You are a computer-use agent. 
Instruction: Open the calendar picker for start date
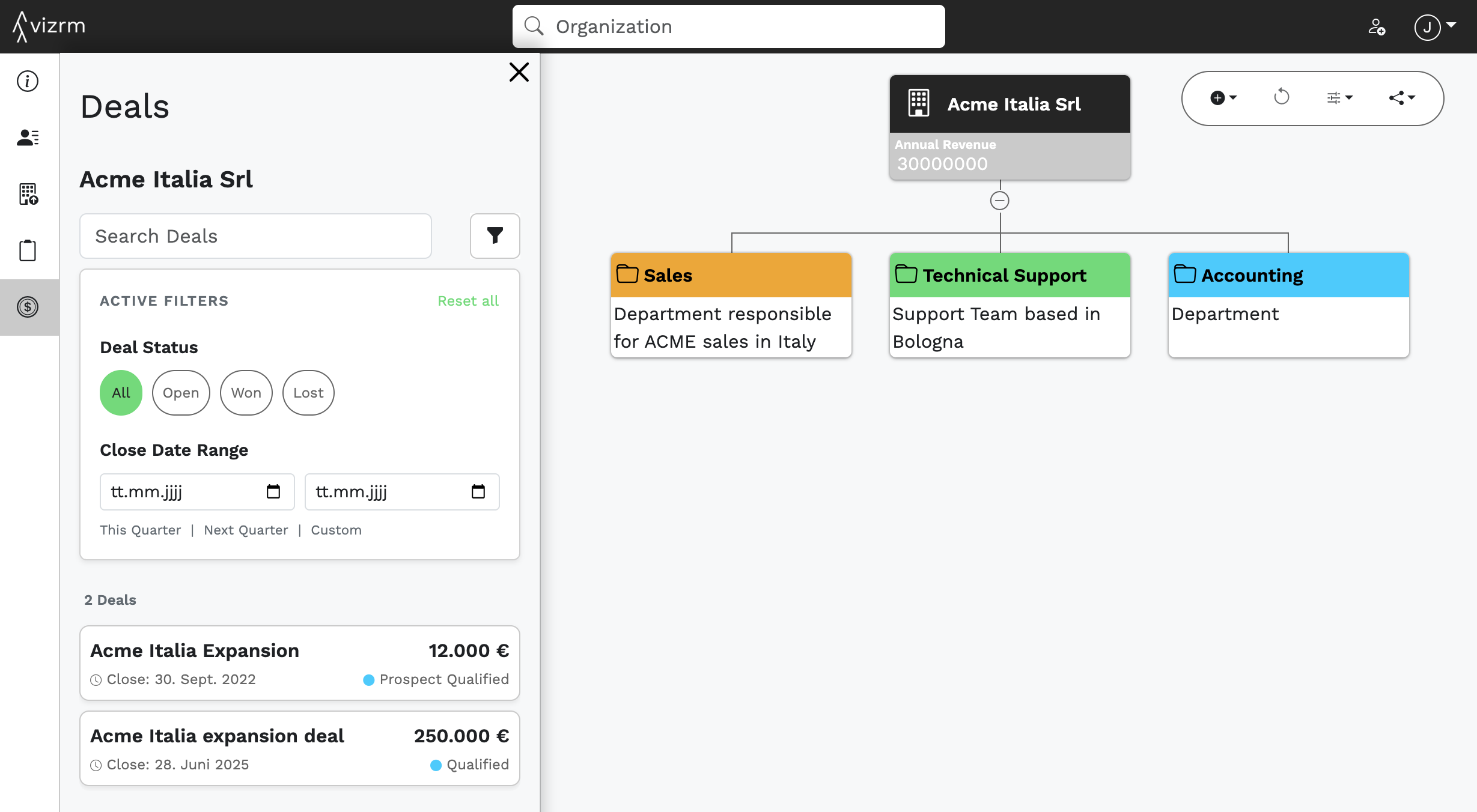point(273,492)
